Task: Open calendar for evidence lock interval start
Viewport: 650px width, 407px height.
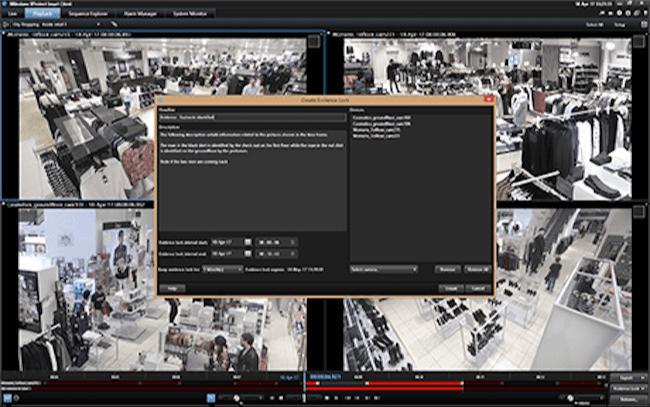Action: point(249,242)
